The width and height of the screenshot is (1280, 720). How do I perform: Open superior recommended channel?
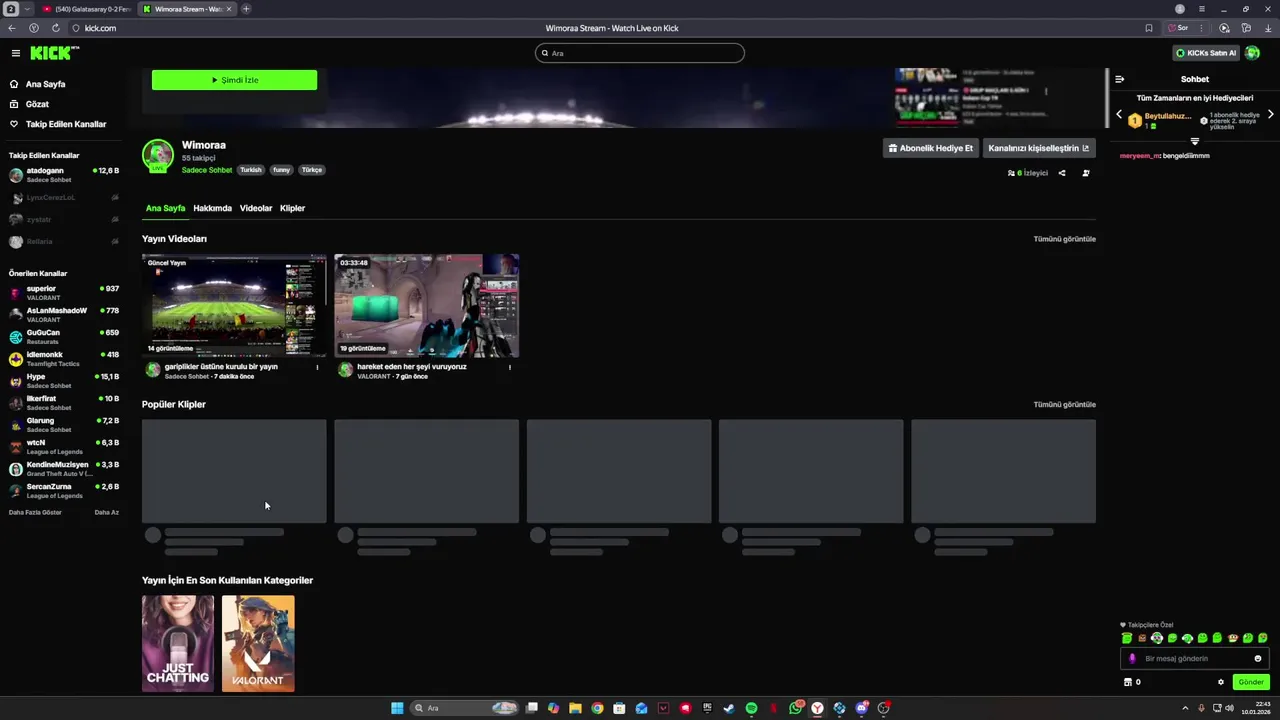tap(64, 293)
